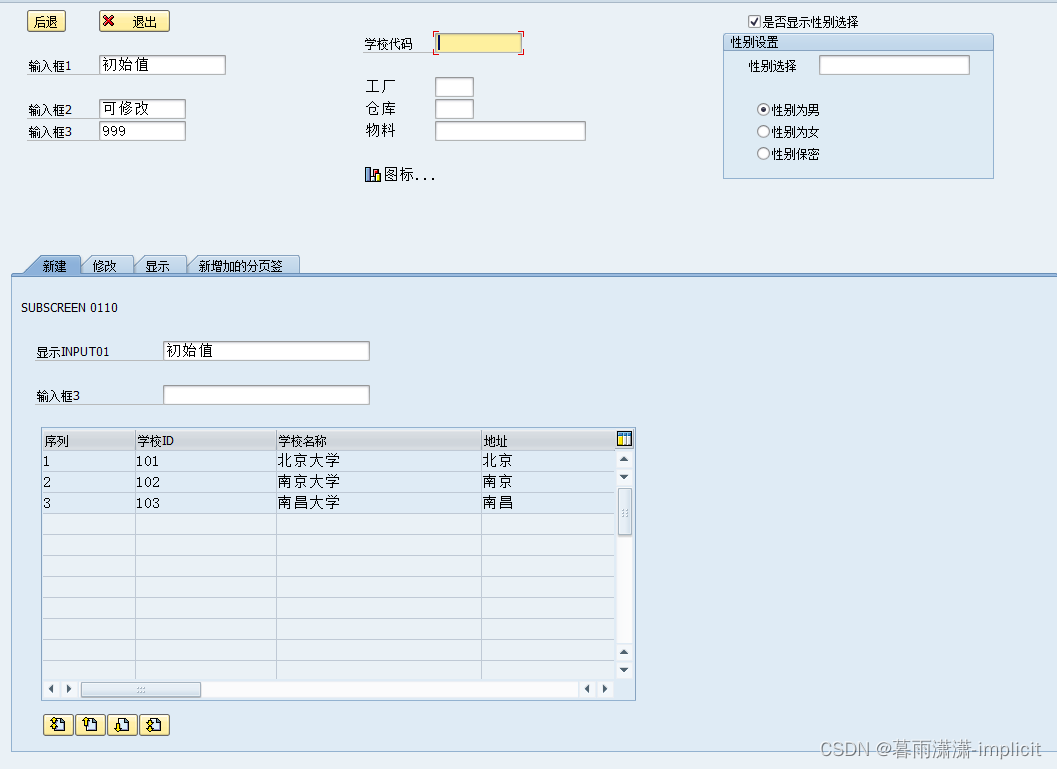Click the delete row icon beneath the table

tap(122, 724)
